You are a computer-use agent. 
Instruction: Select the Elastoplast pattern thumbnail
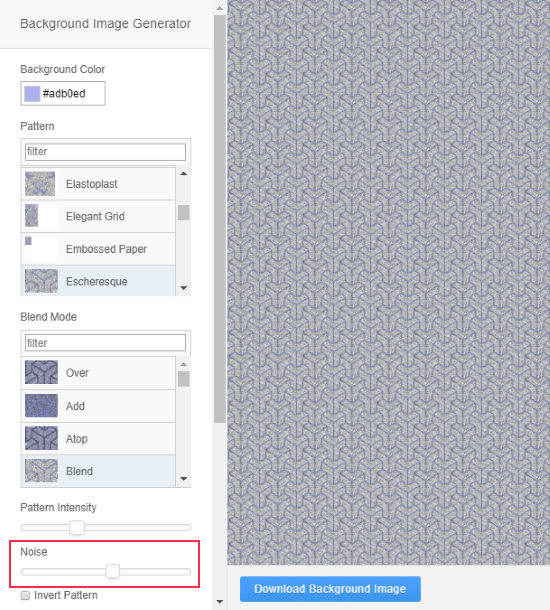click(x=40, y=184)
